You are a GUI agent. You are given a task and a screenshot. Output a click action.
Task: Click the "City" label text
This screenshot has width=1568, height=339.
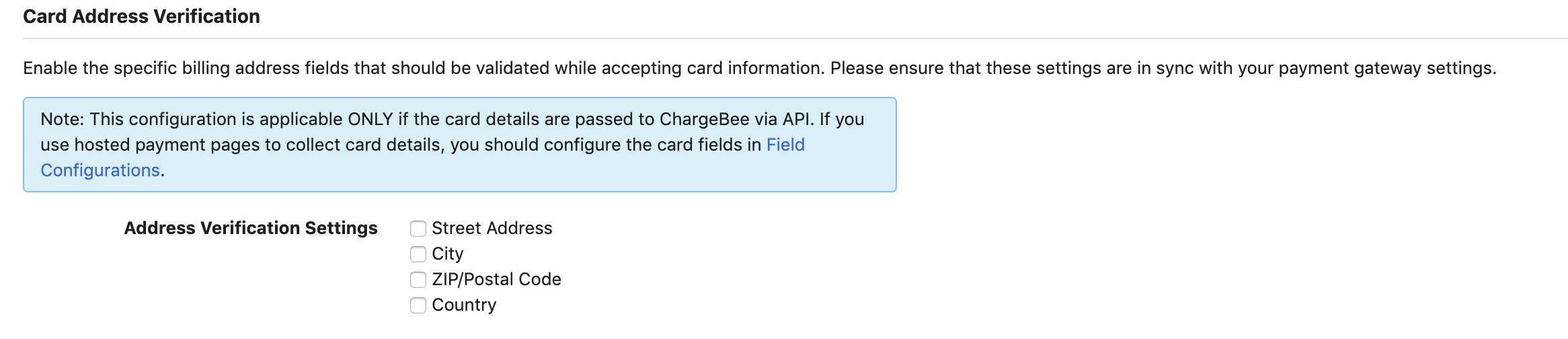tap(447, 254)
